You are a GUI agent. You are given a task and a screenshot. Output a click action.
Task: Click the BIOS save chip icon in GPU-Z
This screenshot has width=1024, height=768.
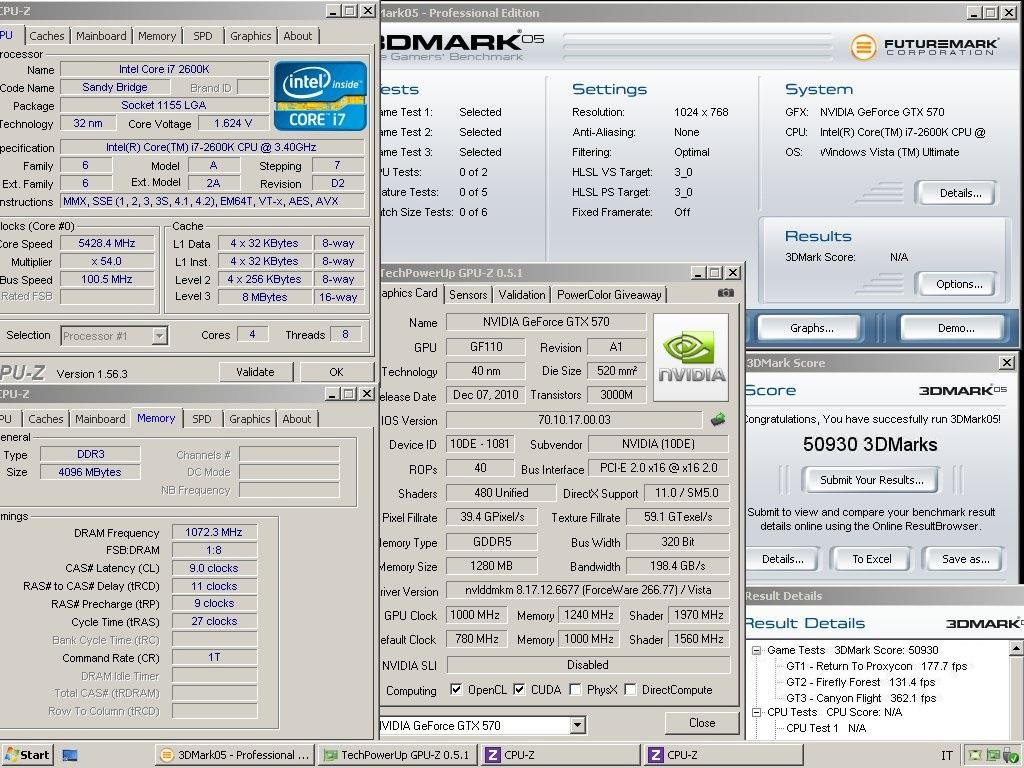(718, 419)
